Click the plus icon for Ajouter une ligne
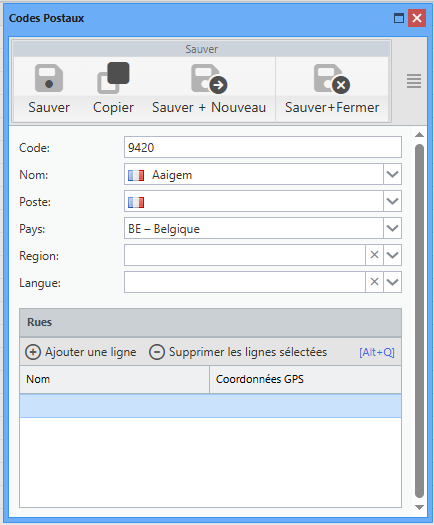This screenshot has width=434, height=525. tap(33, 352)
